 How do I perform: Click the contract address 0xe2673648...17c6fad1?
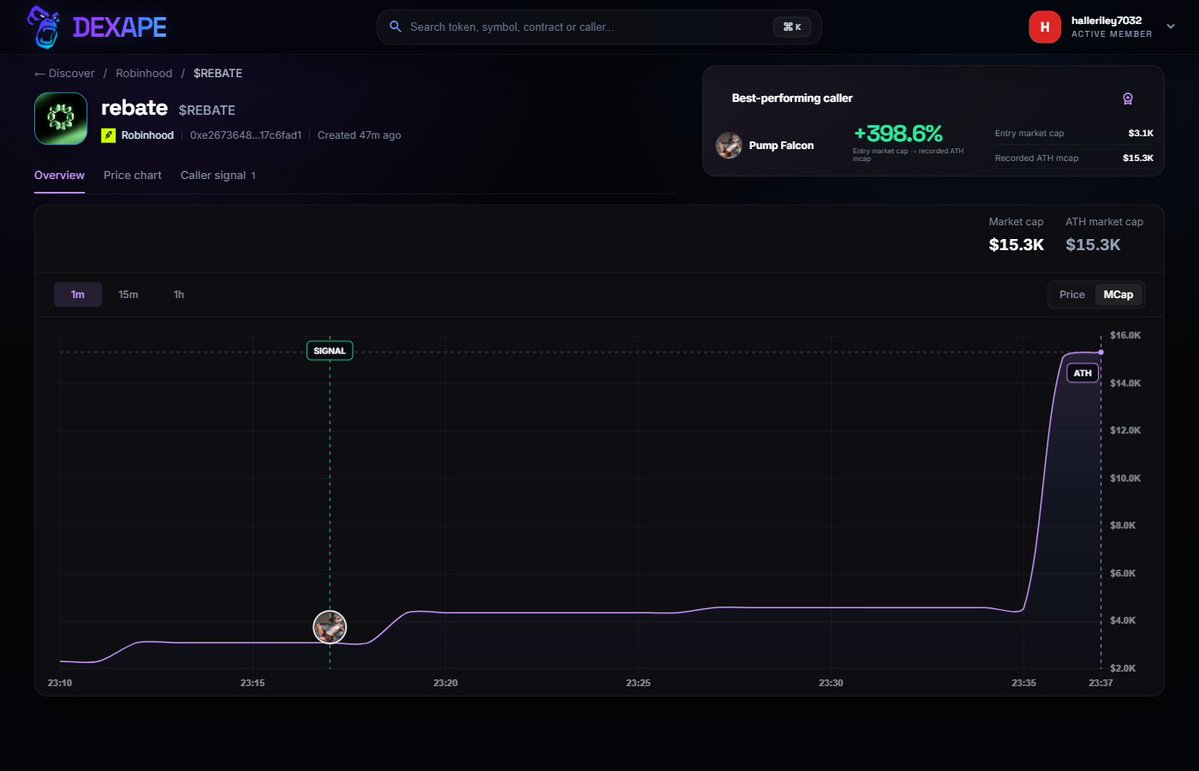coord(245,135)
